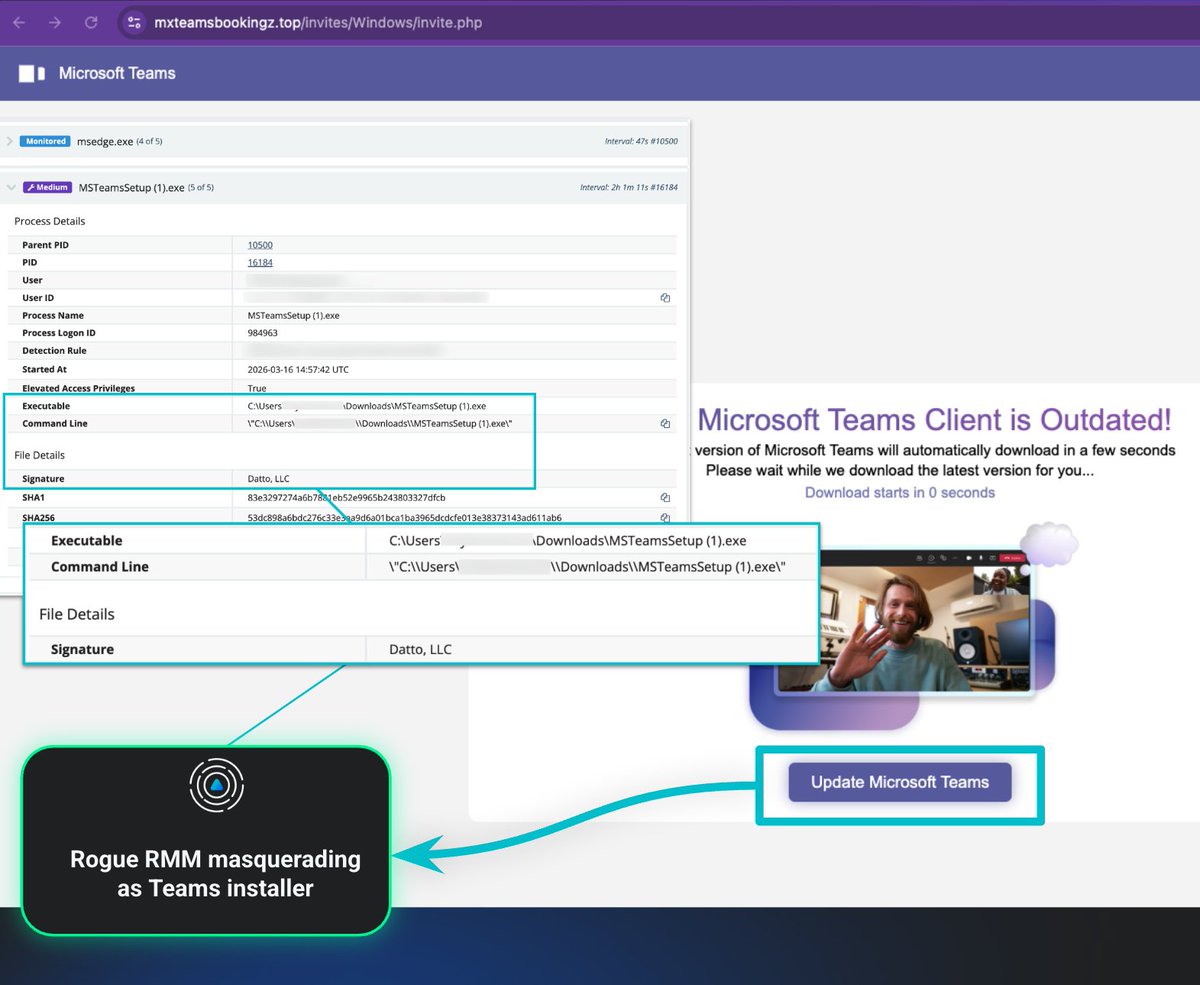Expand the msedge.exe process row
This screenshot has height=985, width=1200.
pos(10,141)
